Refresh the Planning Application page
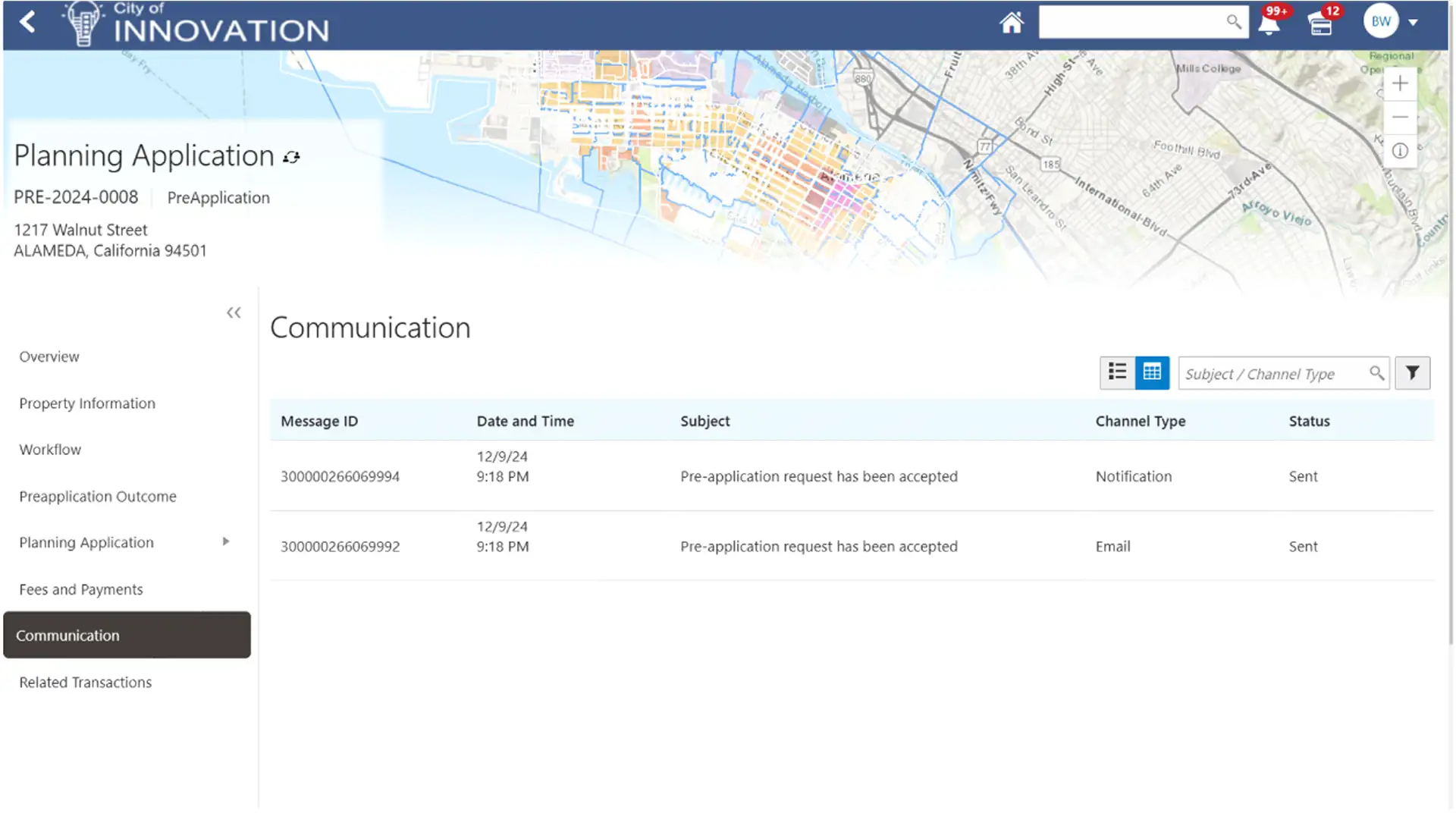 292,157
